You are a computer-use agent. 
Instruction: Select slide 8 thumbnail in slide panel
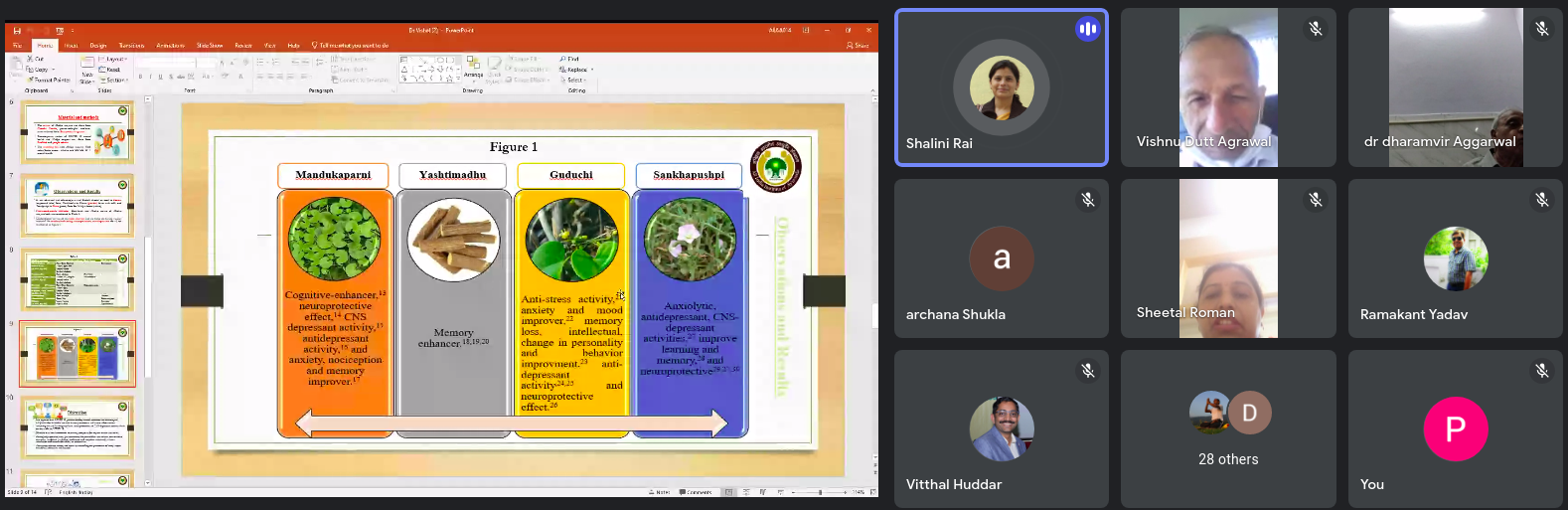pyautogui.click(x=78, y=280)
